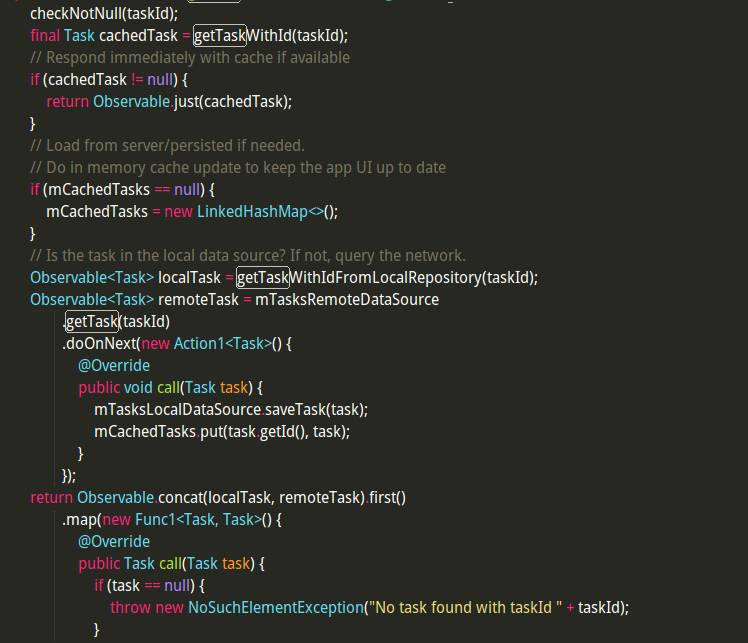Click the doOnNext method call
748x643 pixels.
(101, 343)
